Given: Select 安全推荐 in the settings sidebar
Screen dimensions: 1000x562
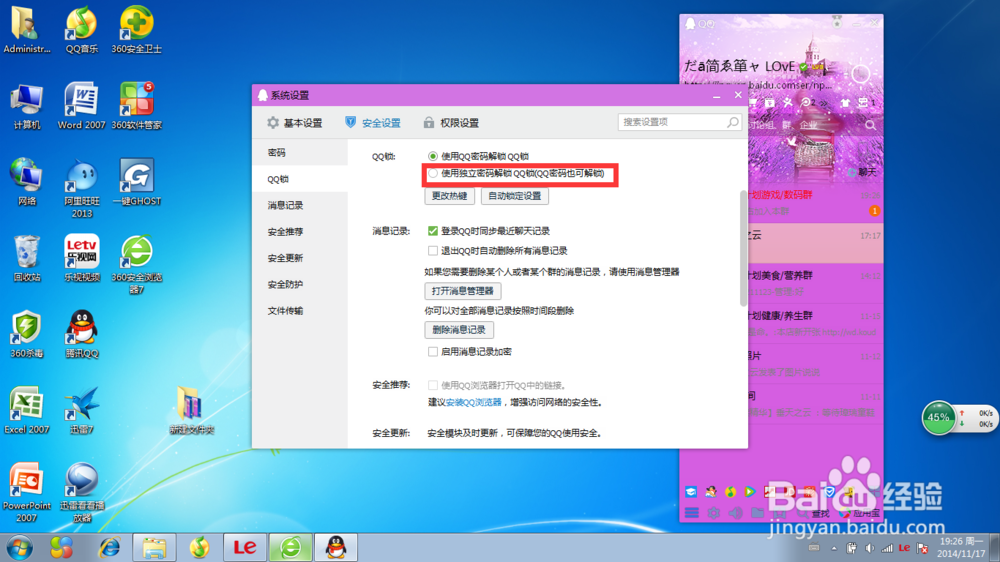Looking at the screenshot, I should tap(300, 232).
